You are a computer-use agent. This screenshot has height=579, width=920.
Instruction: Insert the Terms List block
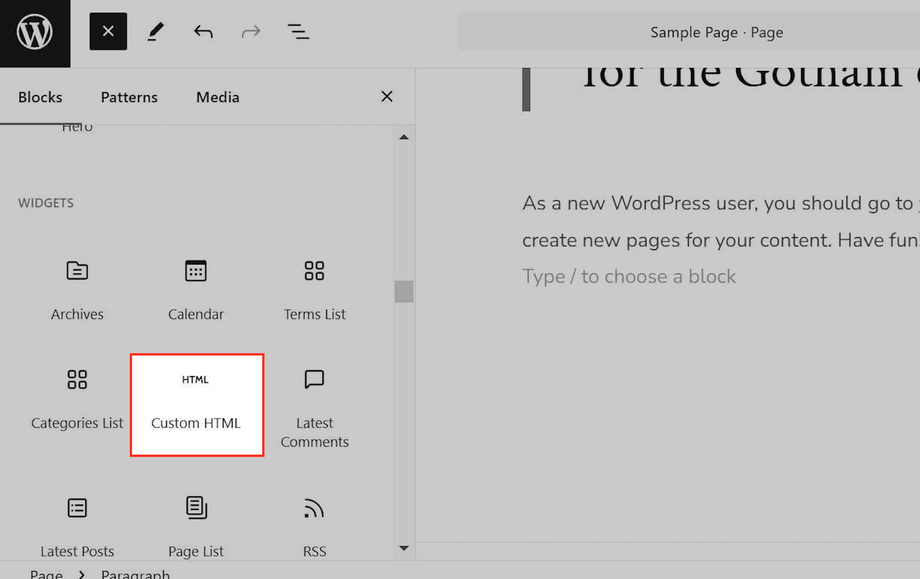pyautogui.click(x=314, y=290)
